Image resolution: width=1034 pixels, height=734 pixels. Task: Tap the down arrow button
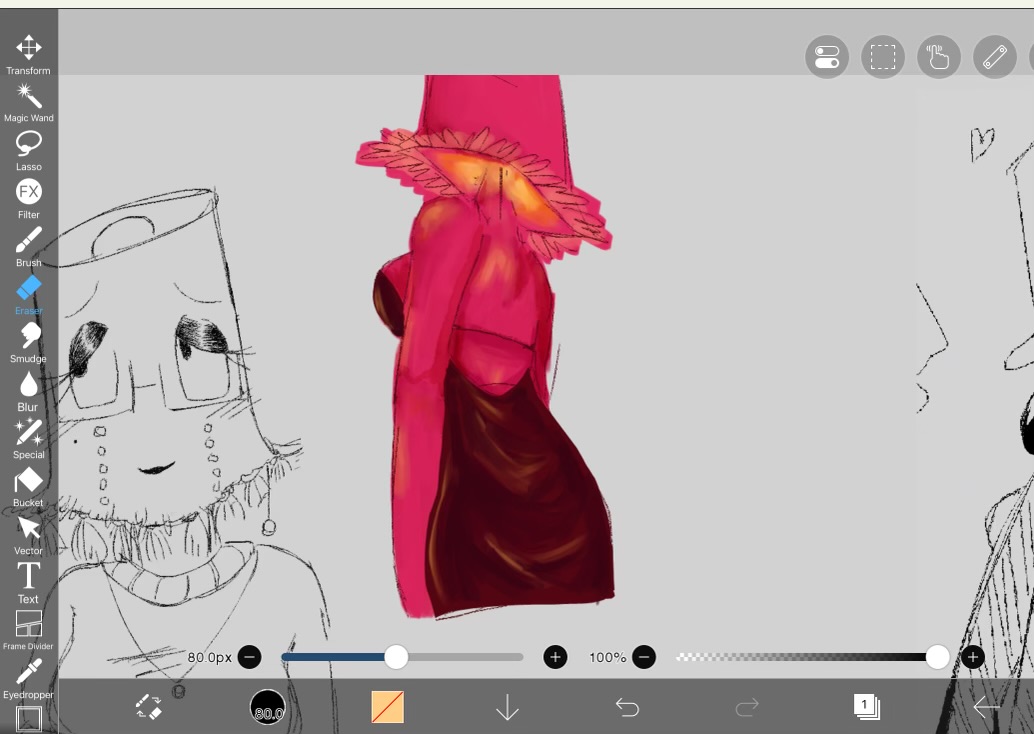point(507,707)
